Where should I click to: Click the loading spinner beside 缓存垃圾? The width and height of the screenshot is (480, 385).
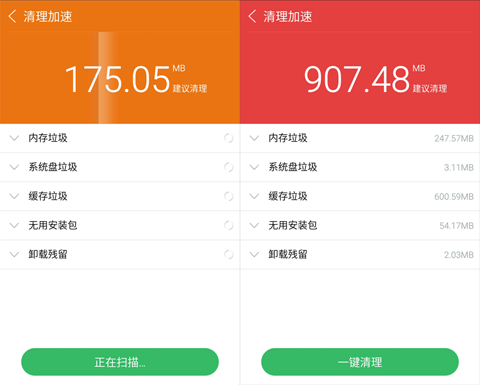229,196
